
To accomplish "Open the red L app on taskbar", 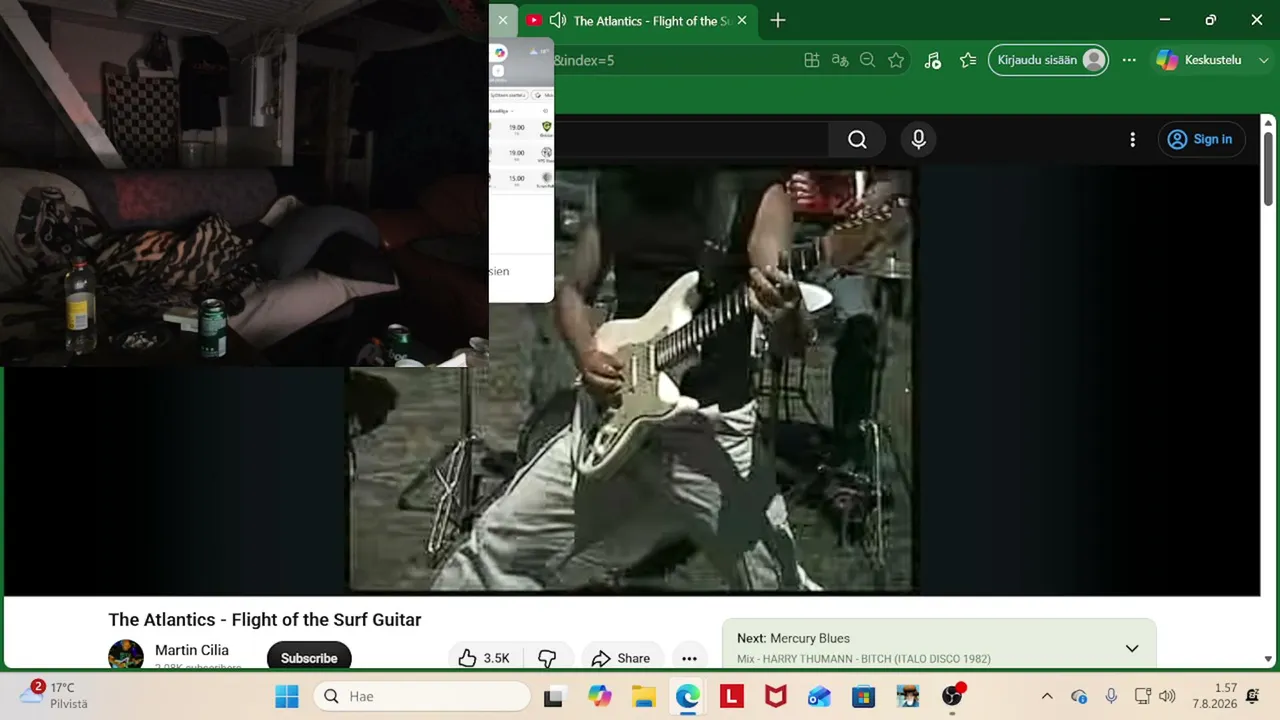I will [731, 696].
